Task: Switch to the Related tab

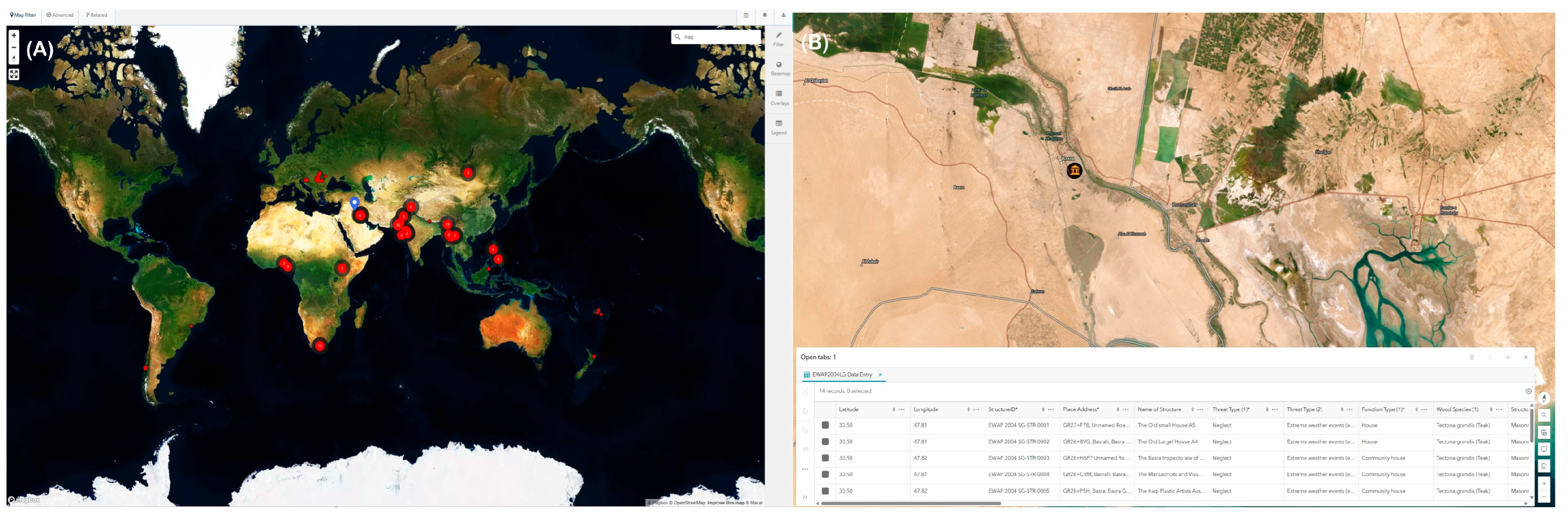Action: 96,15
